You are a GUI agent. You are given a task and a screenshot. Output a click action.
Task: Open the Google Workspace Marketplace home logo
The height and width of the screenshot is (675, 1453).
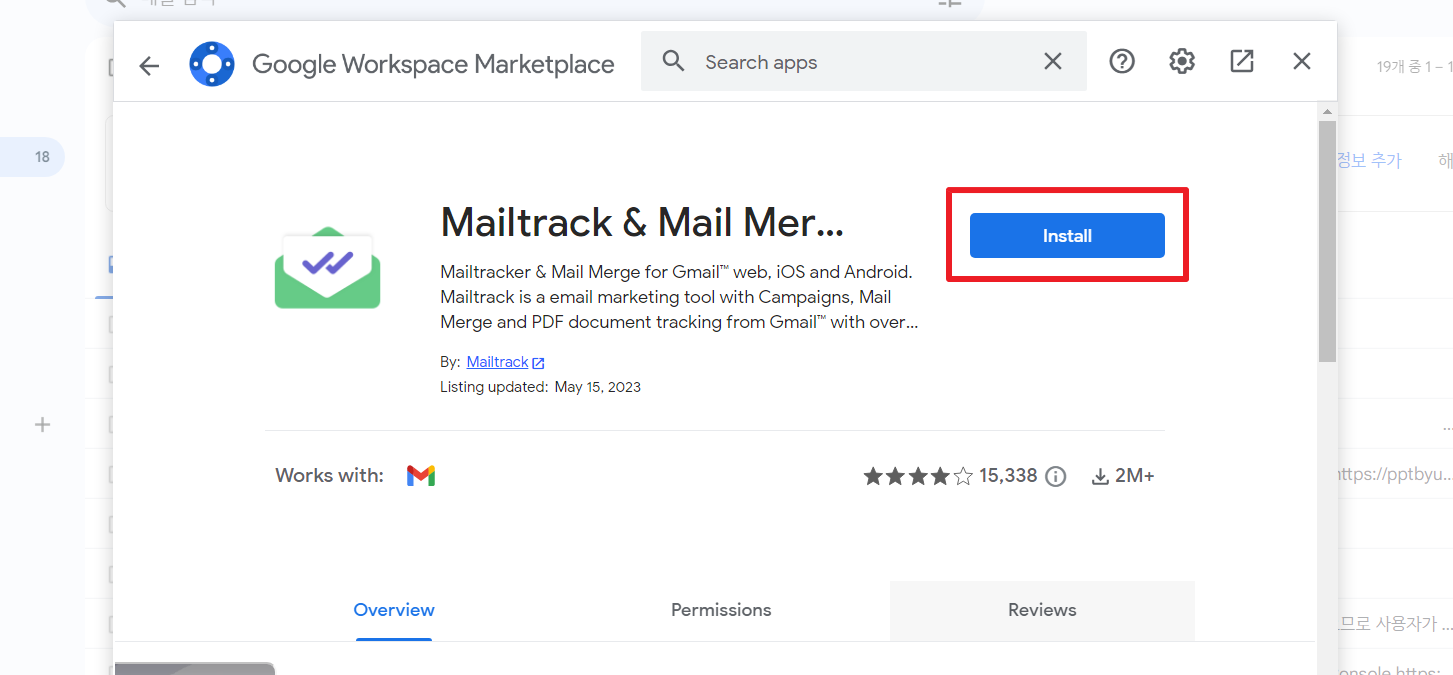(211, 62)
